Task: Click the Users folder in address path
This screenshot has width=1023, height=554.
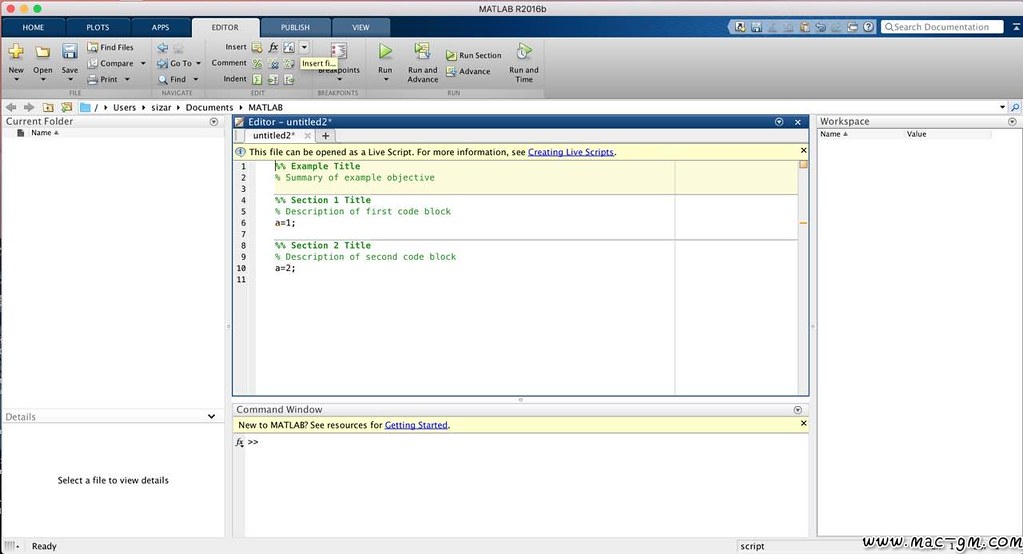Action: tap(125, 108)
